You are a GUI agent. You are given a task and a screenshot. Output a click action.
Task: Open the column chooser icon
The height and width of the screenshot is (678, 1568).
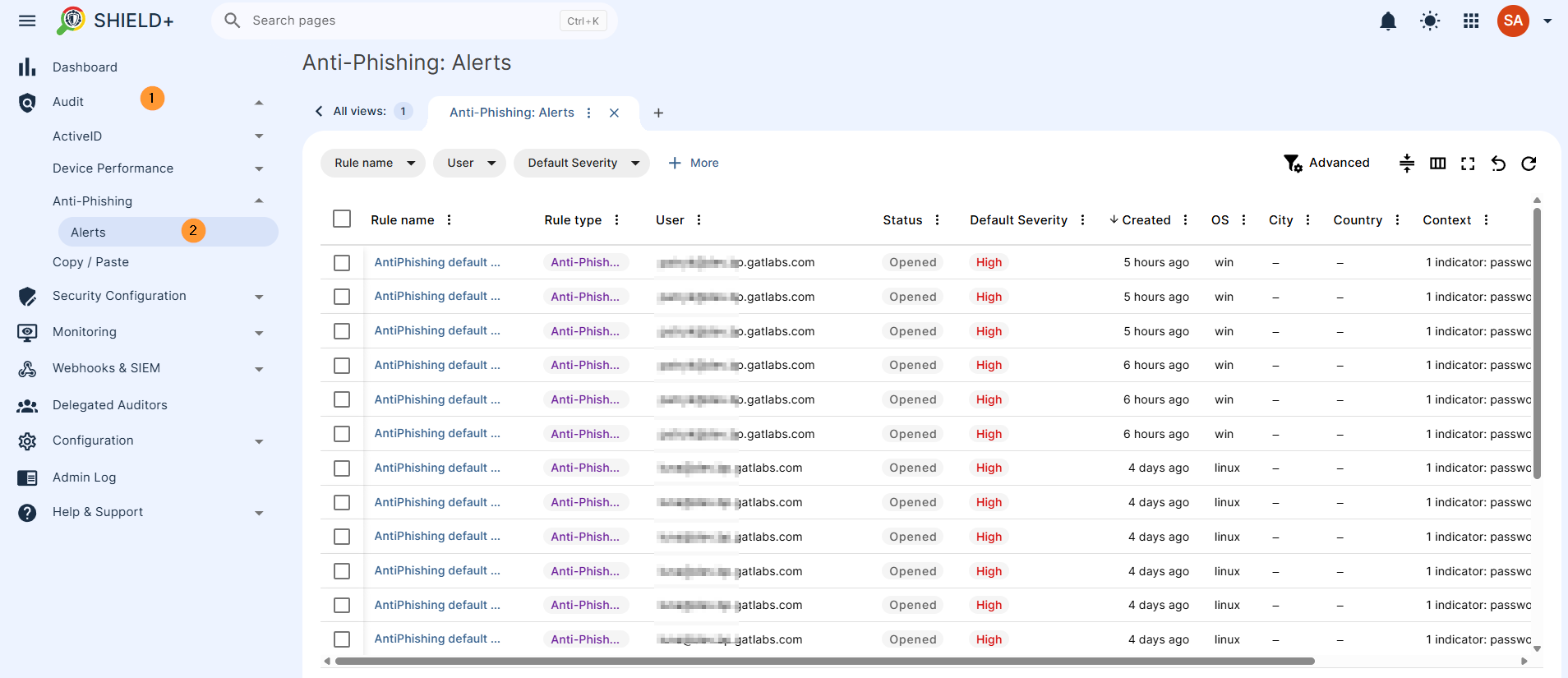(1437, 164)
